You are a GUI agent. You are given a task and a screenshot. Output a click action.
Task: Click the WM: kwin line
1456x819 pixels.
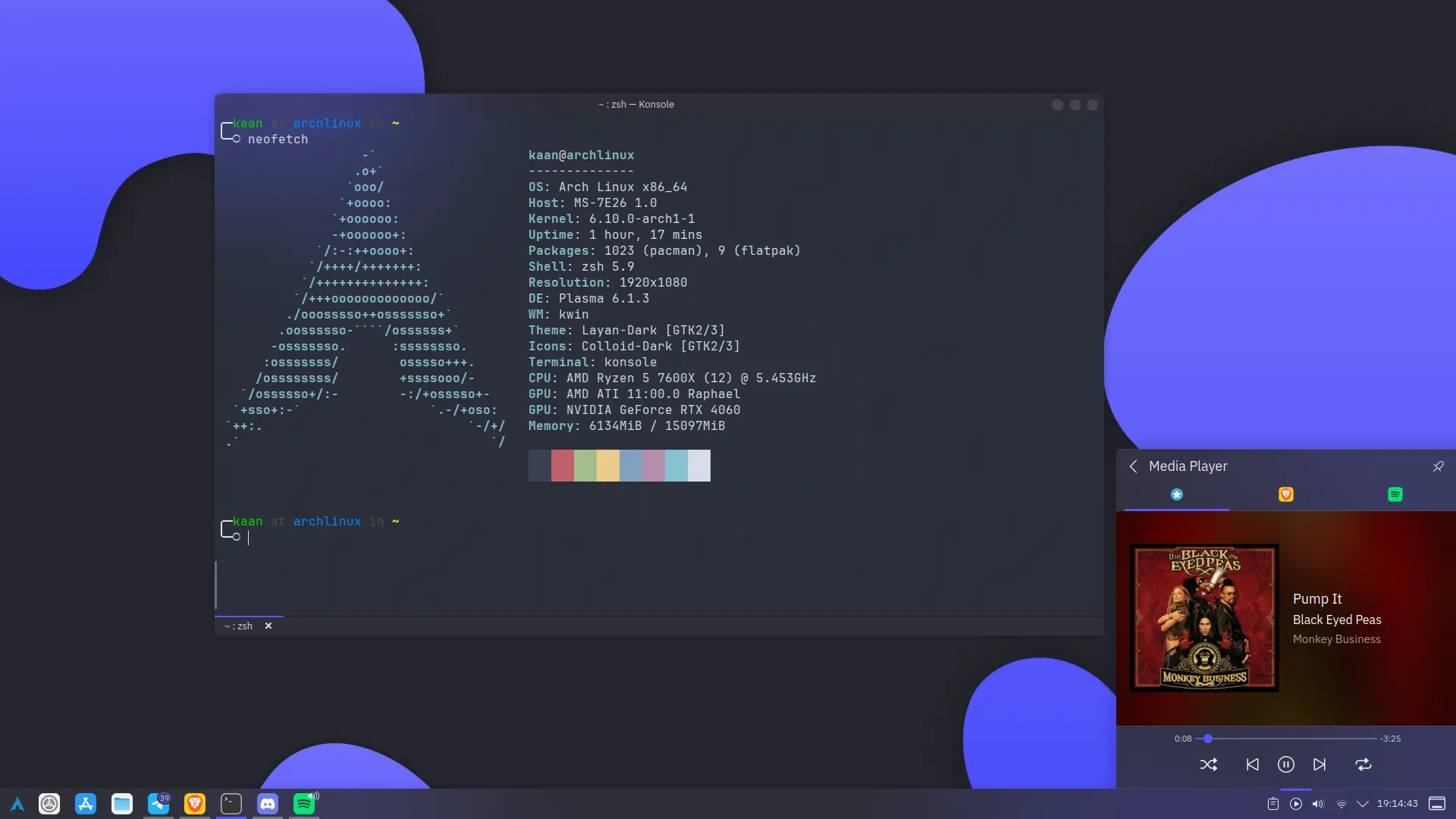(558, 315)
